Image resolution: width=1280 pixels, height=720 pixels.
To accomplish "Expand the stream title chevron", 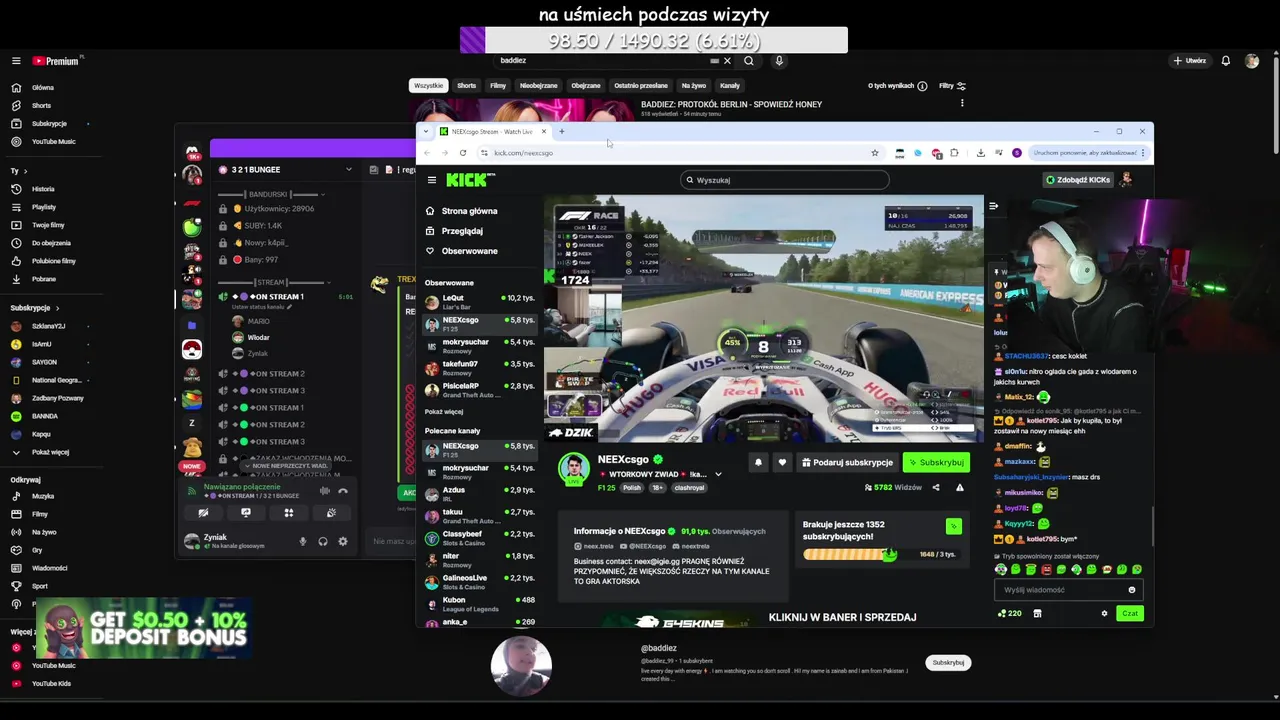I will click(718, 474).
